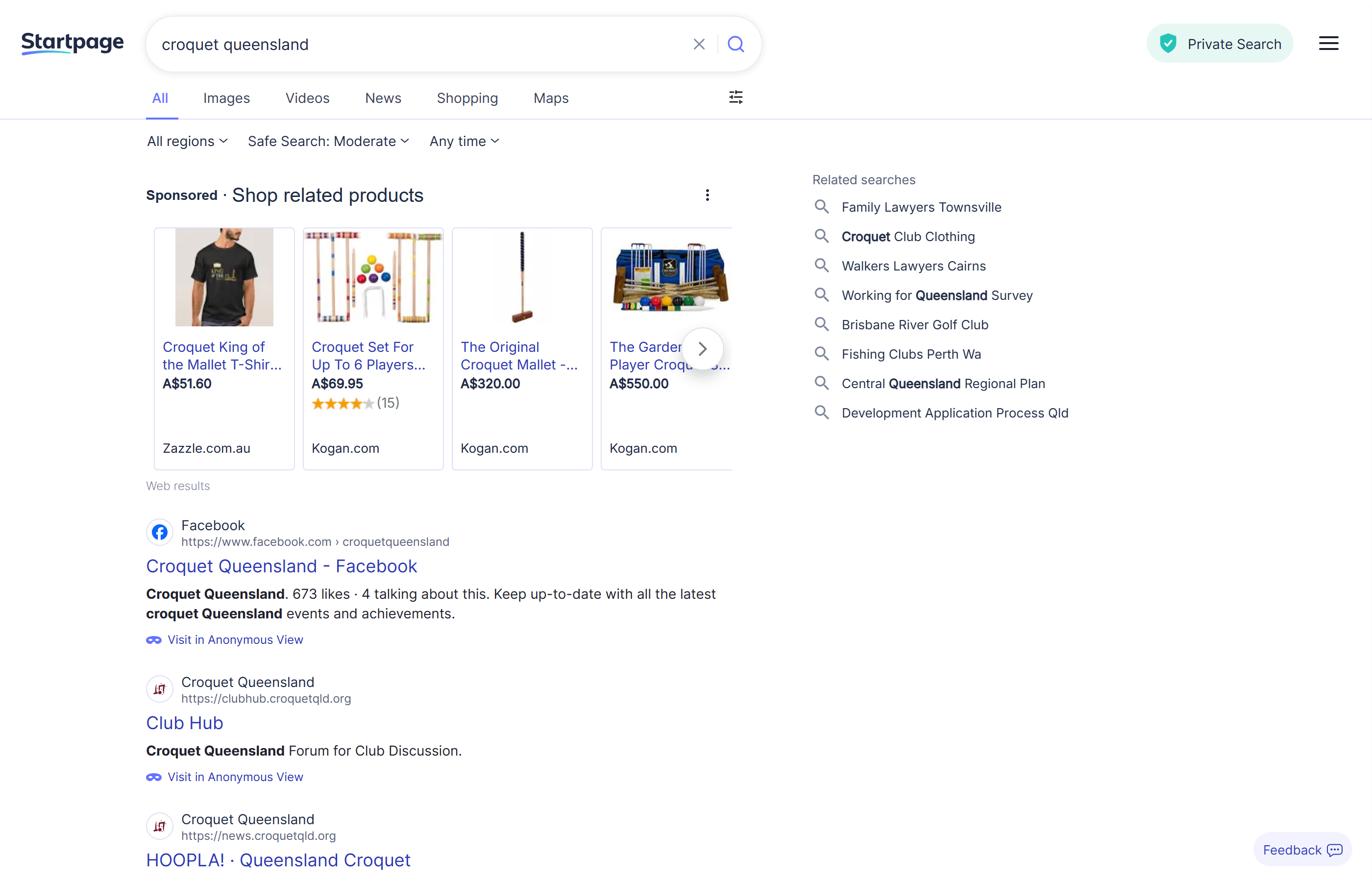
Task: Click the A$69.95 price text
Action: pyautogui.click(x=337, y=384)
